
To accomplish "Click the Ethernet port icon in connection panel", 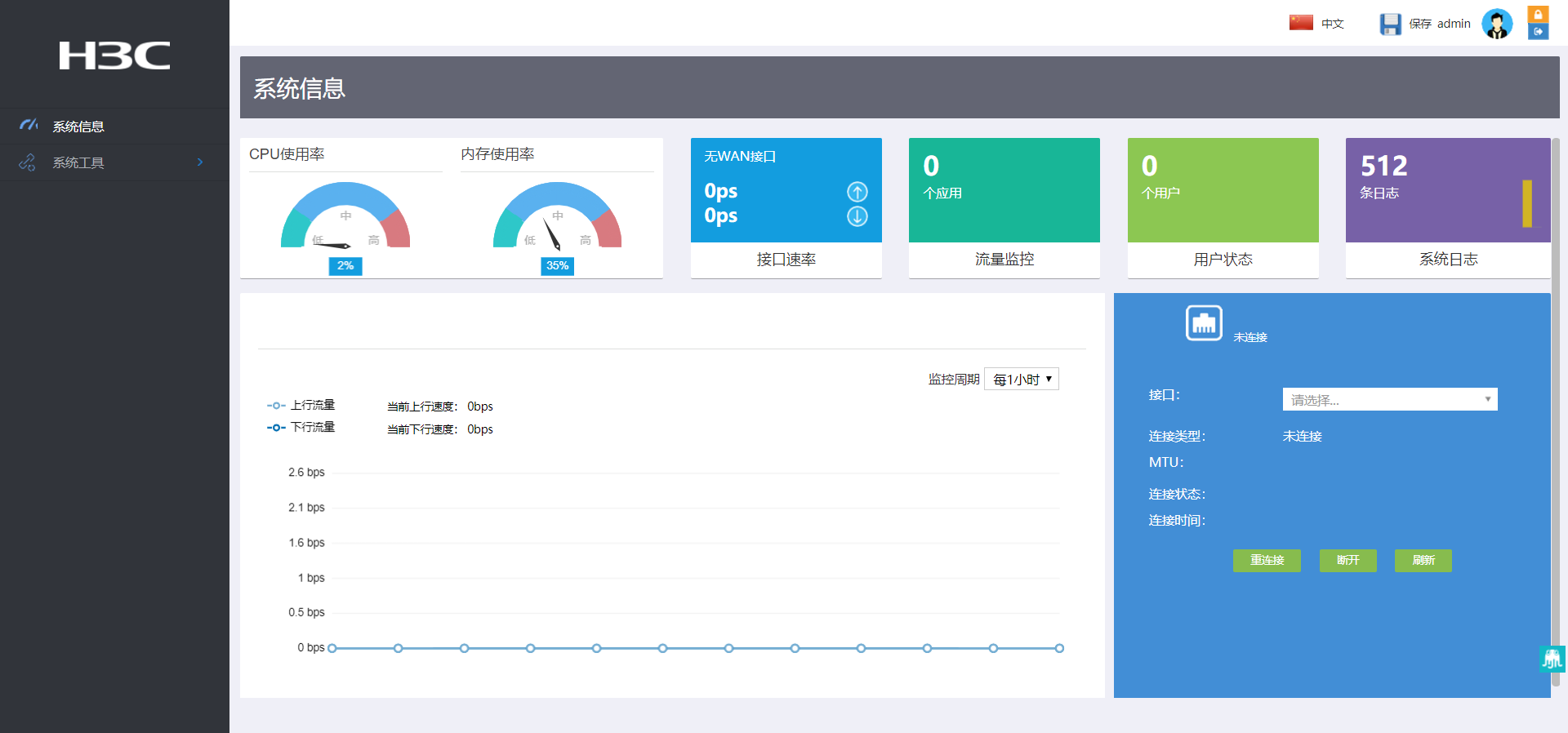I will click(1204, 322).
